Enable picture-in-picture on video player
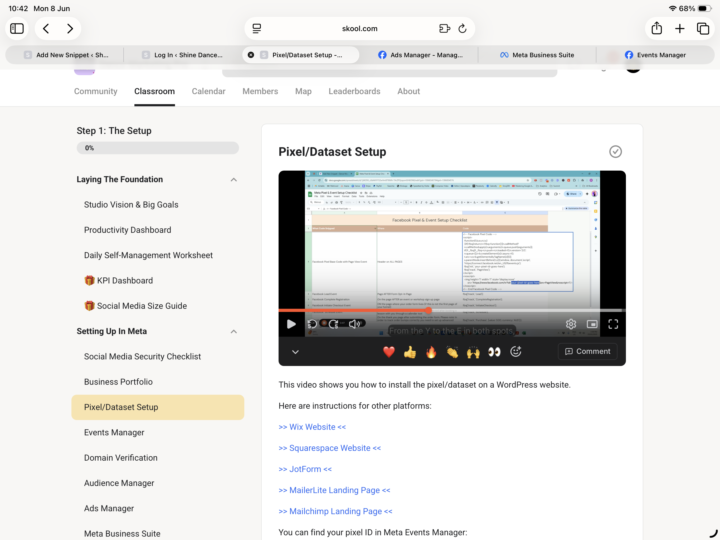The height and width of the screenshot is (540, 720). point(592,324)
